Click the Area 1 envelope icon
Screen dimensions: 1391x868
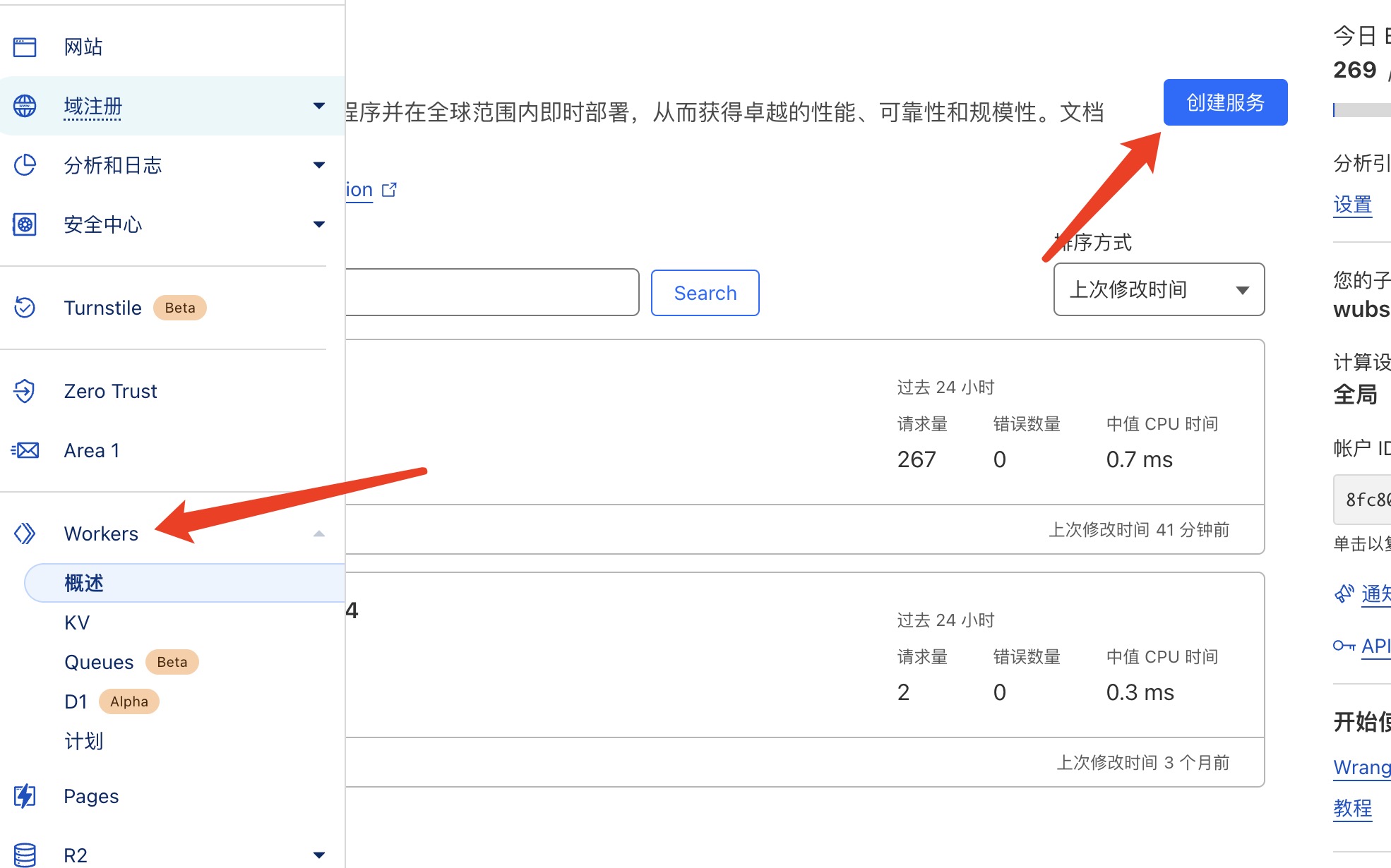point(25,450)
